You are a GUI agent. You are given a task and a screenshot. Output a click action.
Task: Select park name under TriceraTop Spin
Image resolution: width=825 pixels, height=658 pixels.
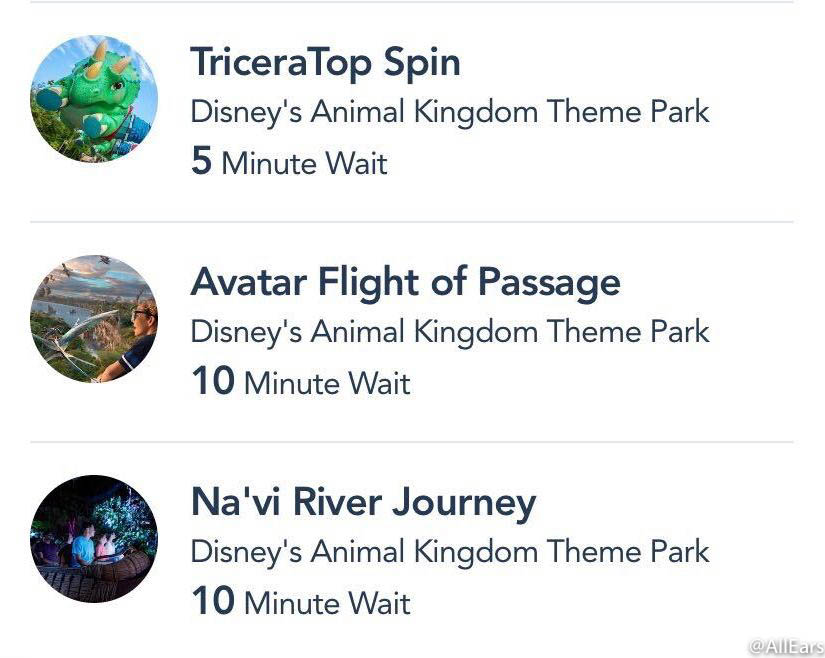click(450, 113)
